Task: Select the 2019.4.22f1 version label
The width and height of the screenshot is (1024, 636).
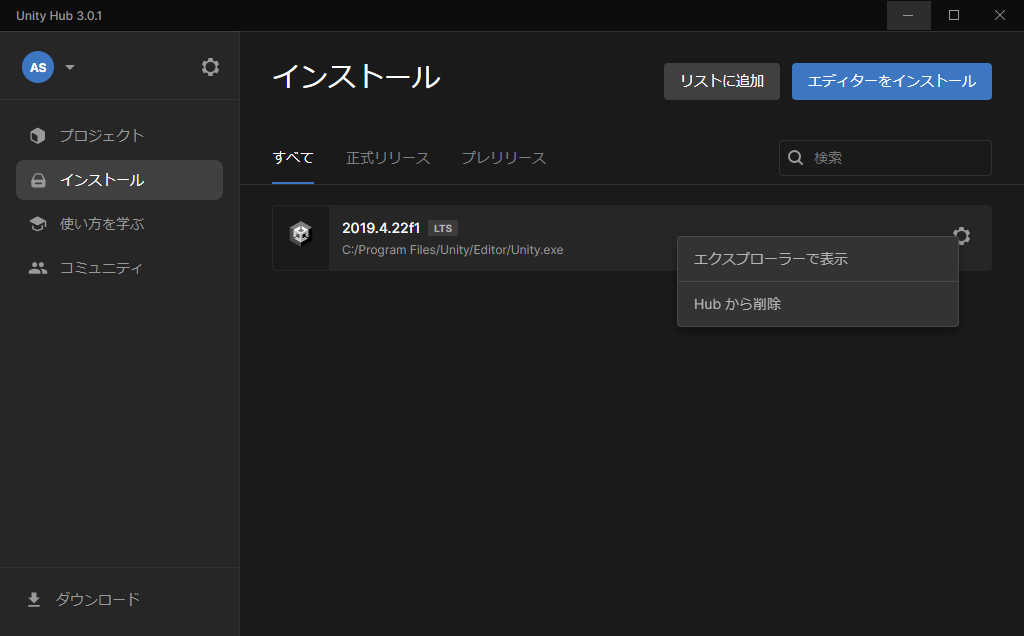Action: [x=381, y=228]
